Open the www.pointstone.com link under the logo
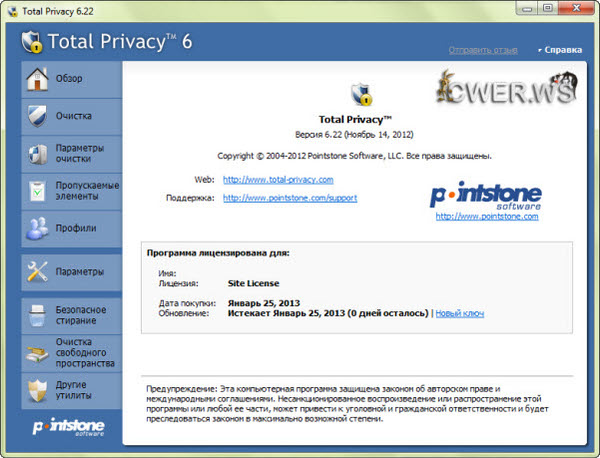The width and height of the screenshot is (600, 458). point(485,215)
